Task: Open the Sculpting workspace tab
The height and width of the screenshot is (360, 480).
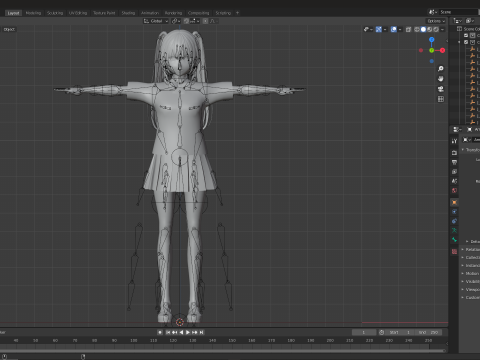Action: pos(55,13)
